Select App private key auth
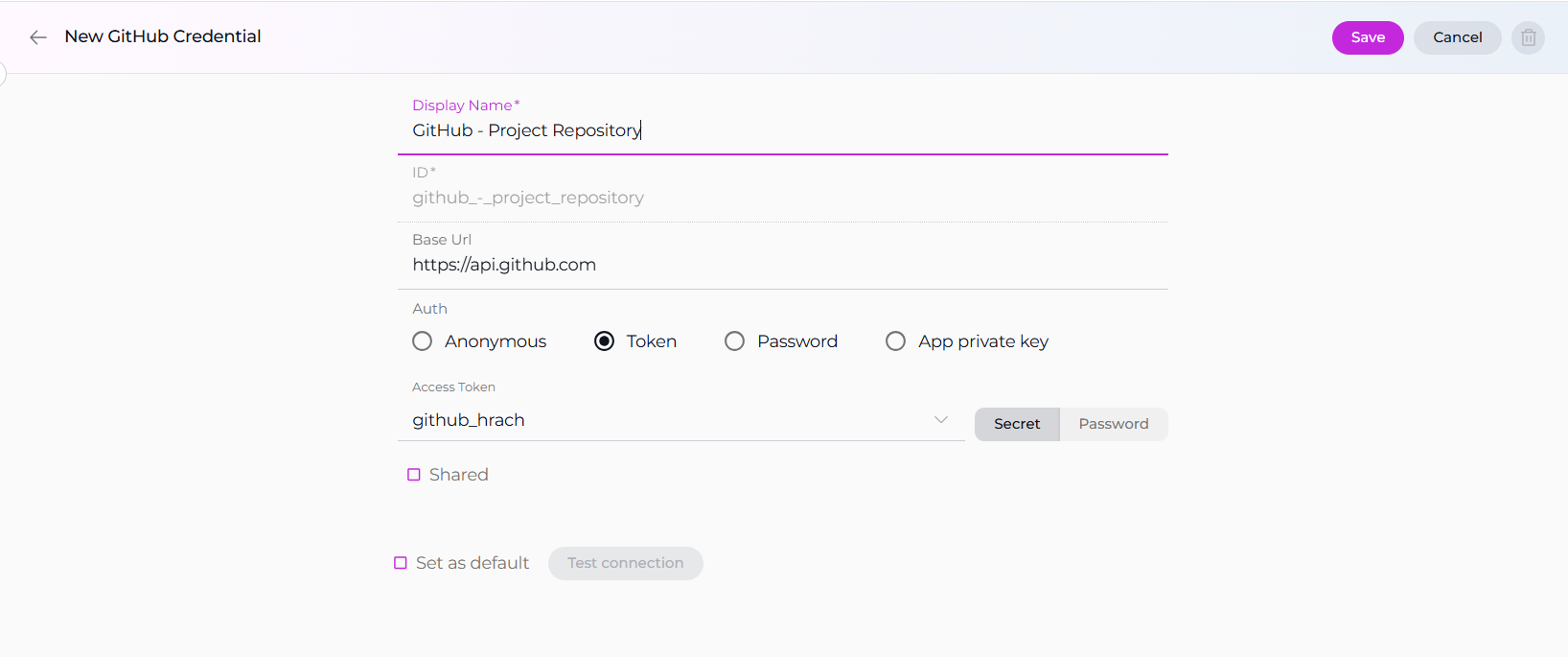The height and width of the screenshot is (657, 1568). (896, 341)
